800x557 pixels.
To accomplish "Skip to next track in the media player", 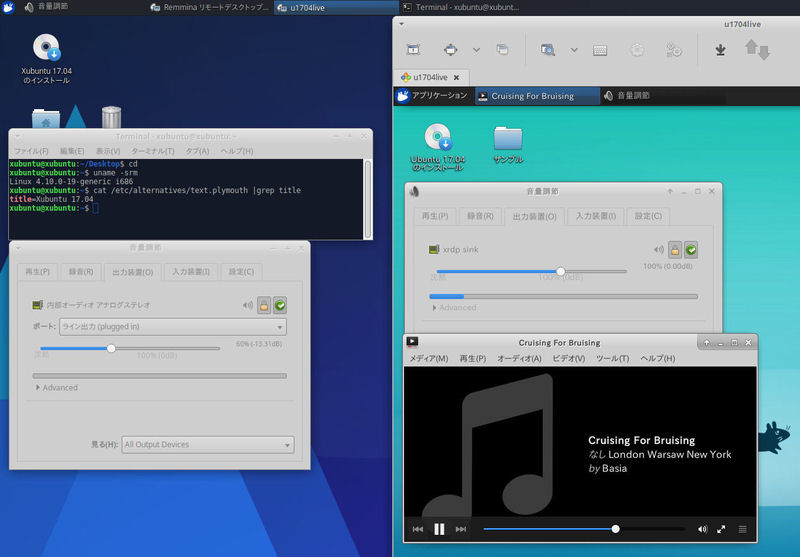I will tap(461, 529).
